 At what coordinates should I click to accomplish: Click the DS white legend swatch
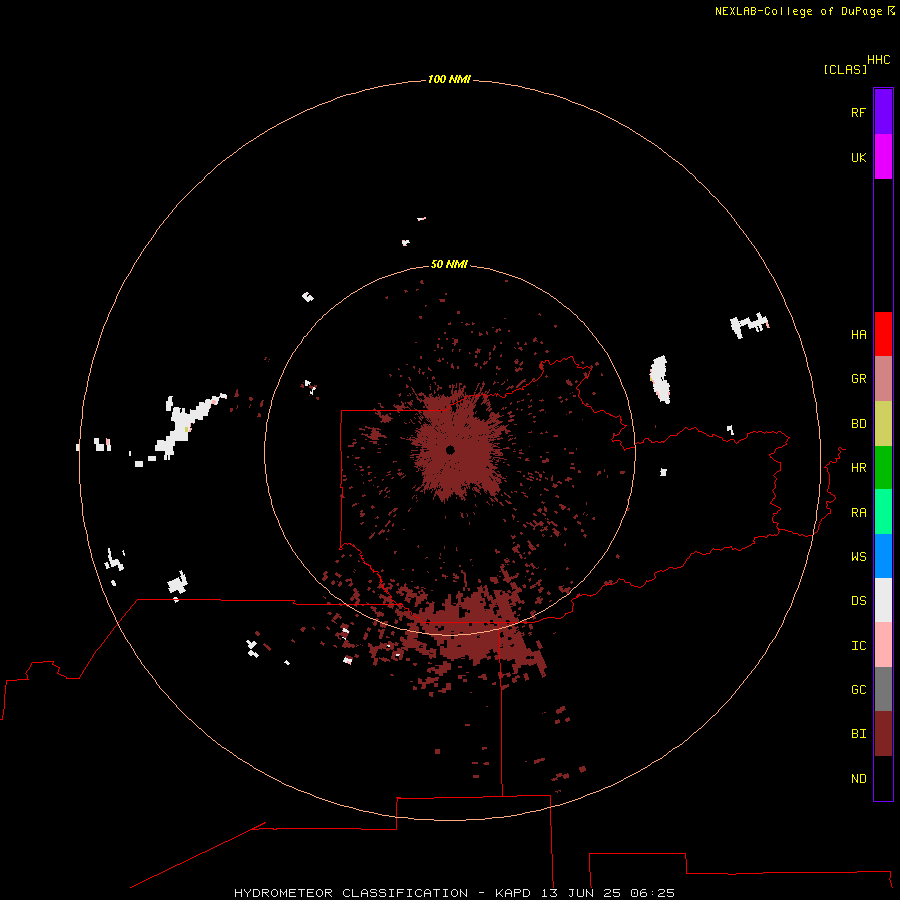tap(883, 600)
